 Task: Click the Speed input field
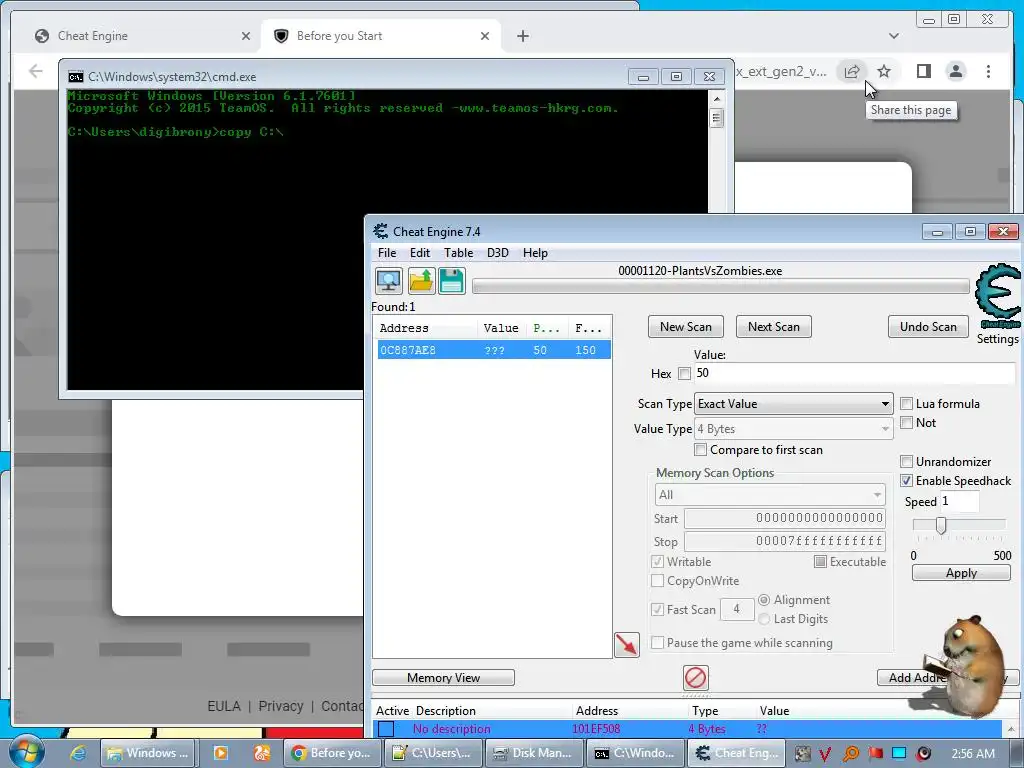[959, 502]
